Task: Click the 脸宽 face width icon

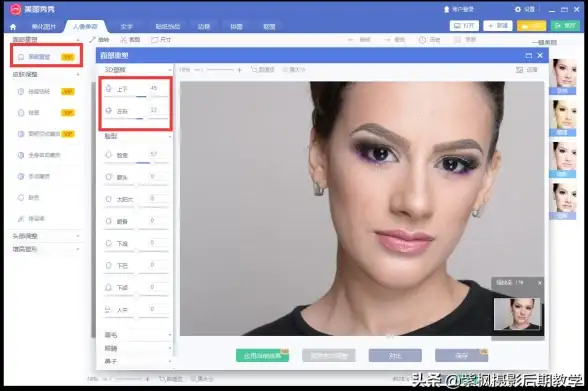Action: tap(109, 155)
